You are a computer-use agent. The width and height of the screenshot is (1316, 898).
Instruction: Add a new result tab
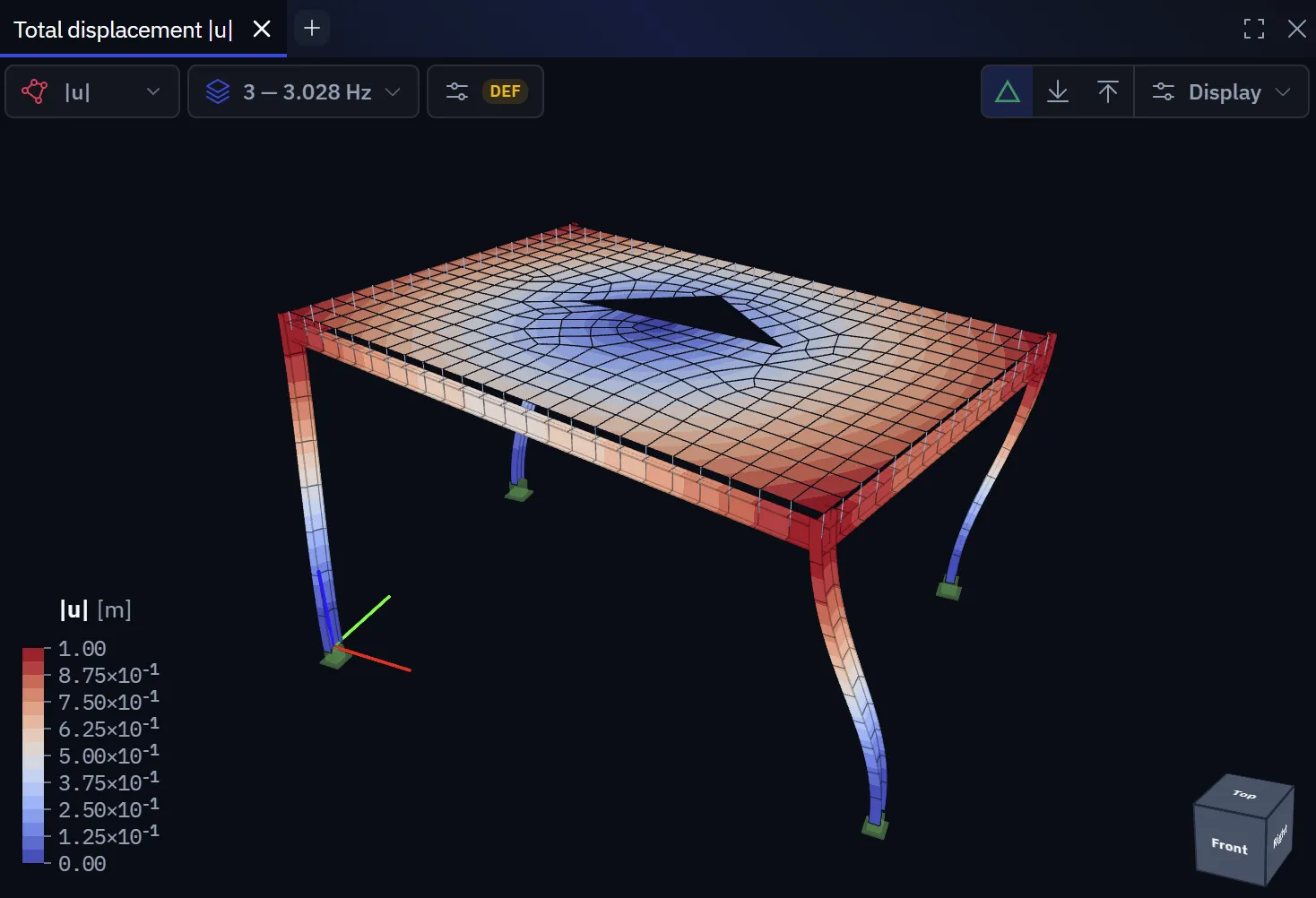pyautogui.click(x=312, y=29)
